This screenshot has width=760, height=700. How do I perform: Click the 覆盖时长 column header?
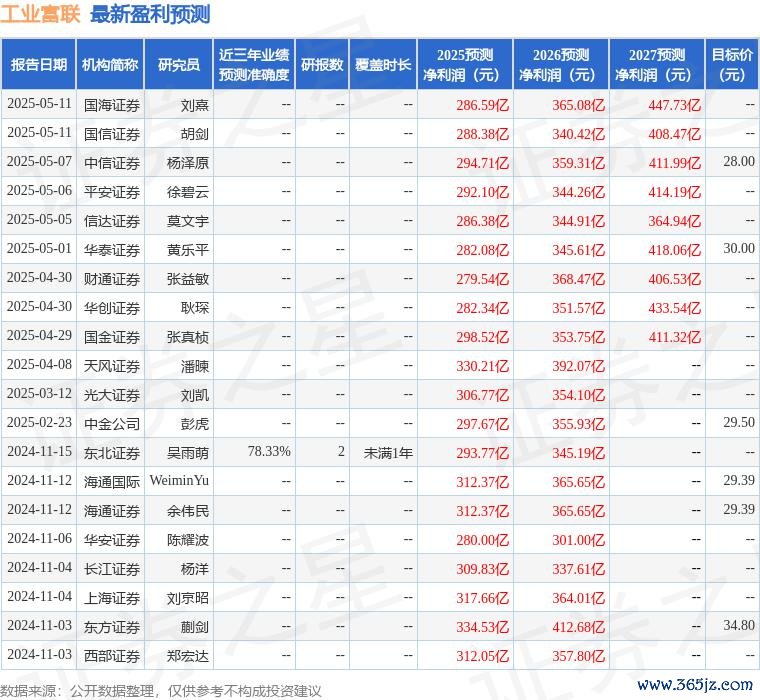tap(383, 64)
